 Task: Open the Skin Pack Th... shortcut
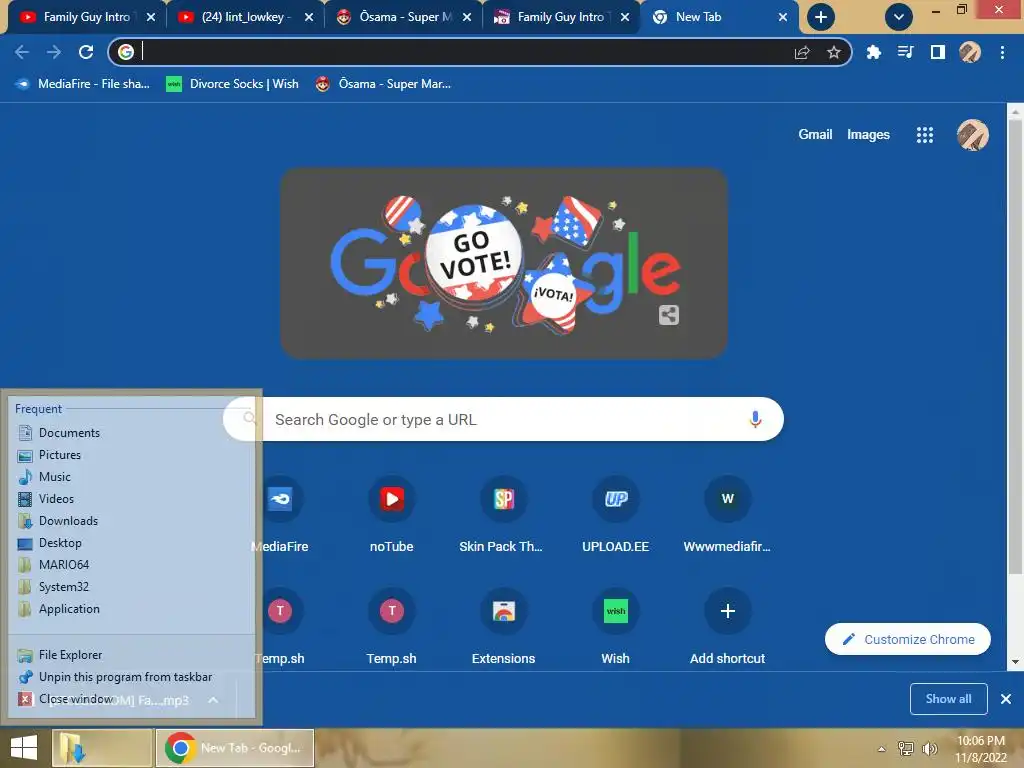[x=504, y=516]
